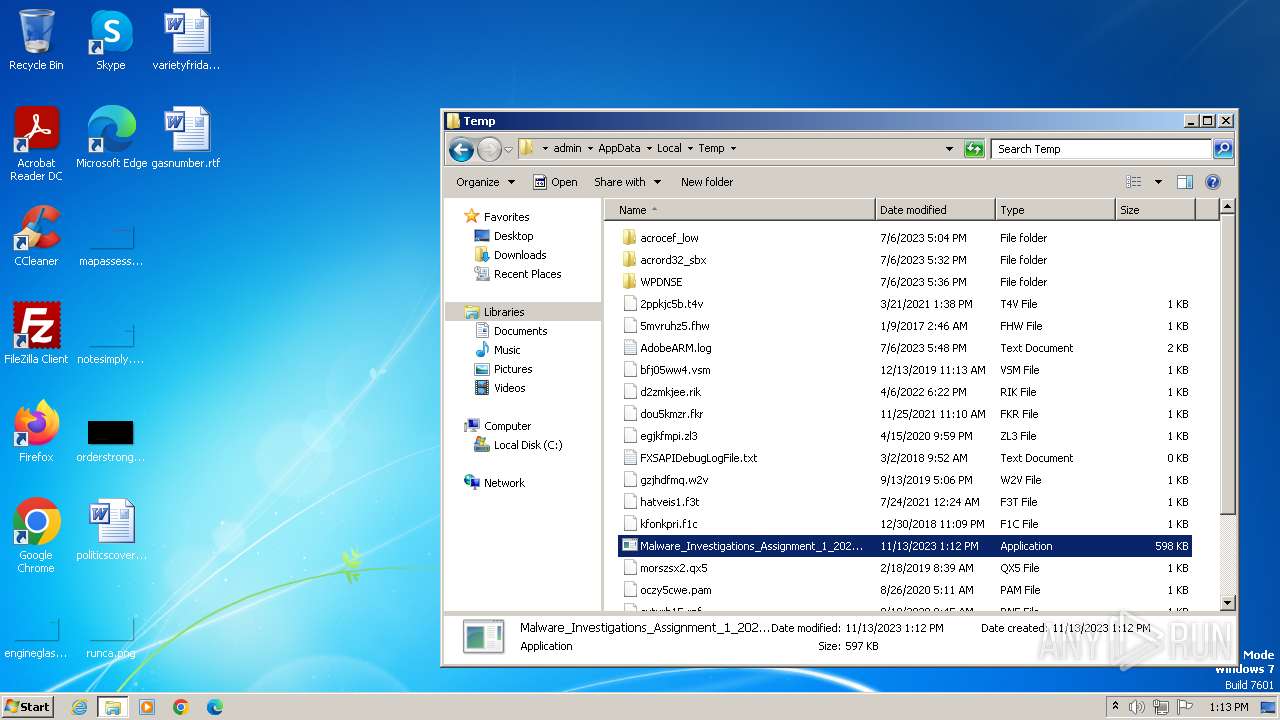Open Google Chrome desktop shortcut
Viewport: 1280px width, 720px height.
click(x=36, y=535)
